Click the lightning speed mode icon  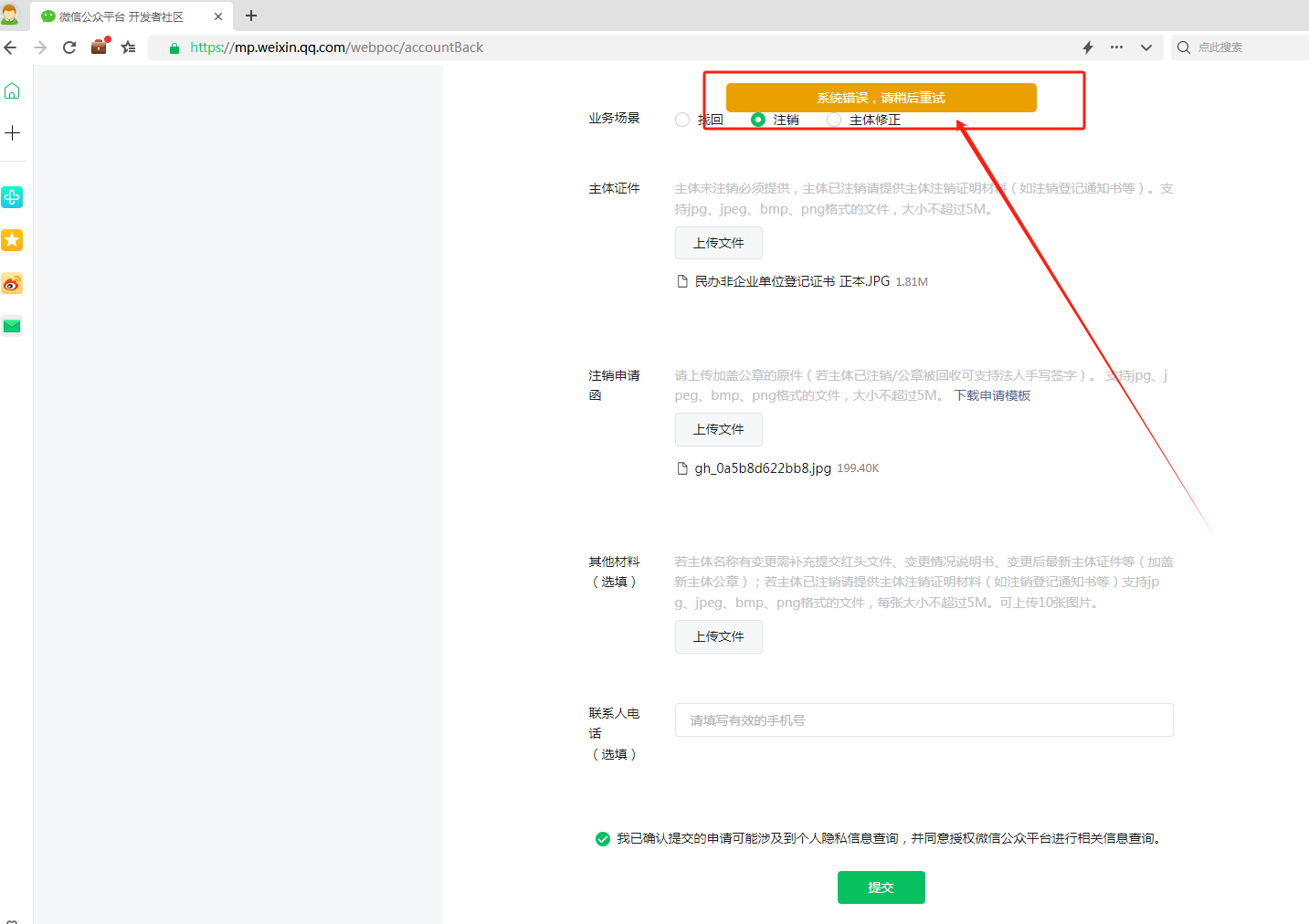[1088, 47]
